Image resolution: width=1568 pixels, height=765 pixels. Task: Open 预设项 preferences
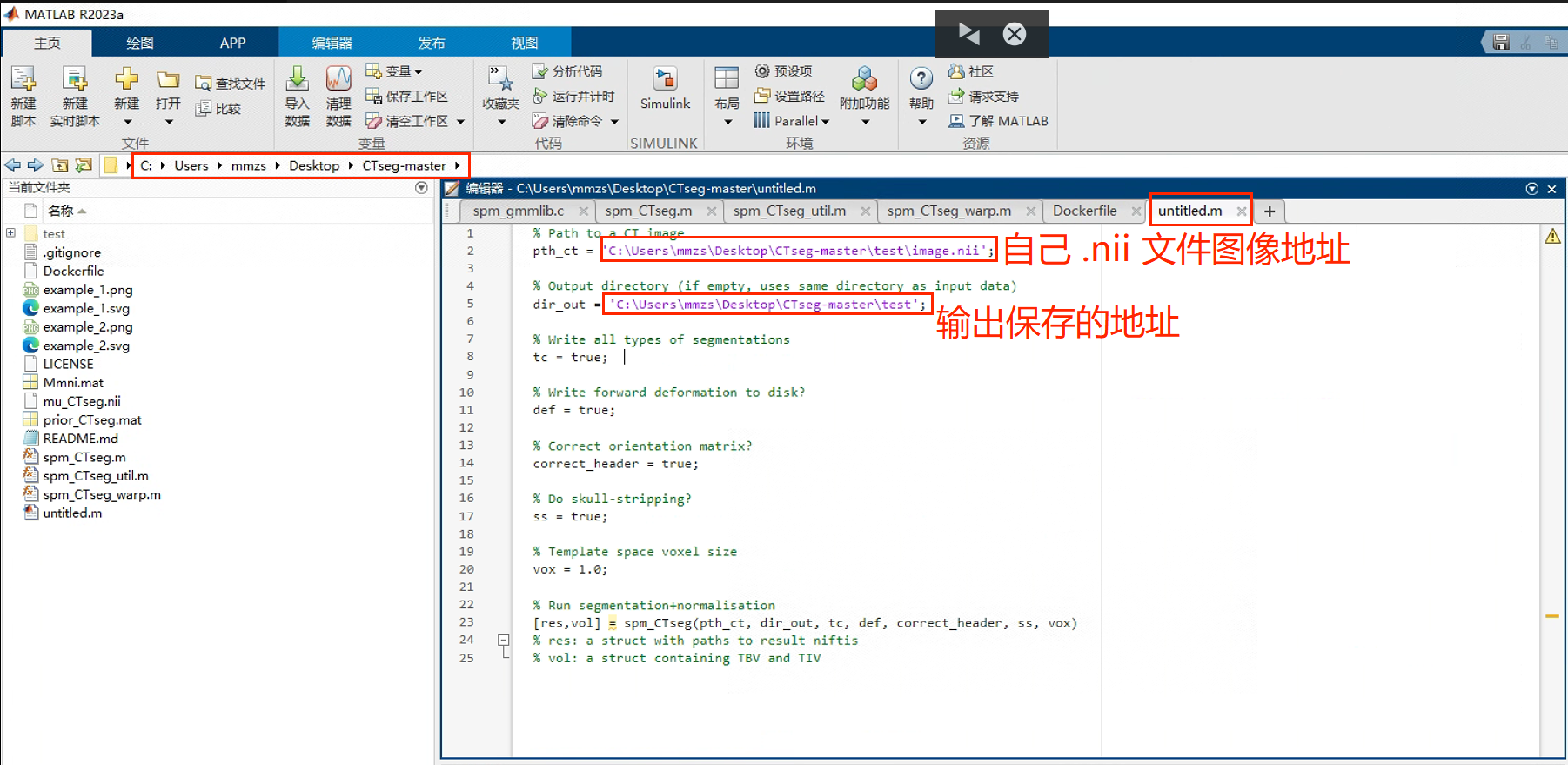pyautogui.click(x=783, y=71)
